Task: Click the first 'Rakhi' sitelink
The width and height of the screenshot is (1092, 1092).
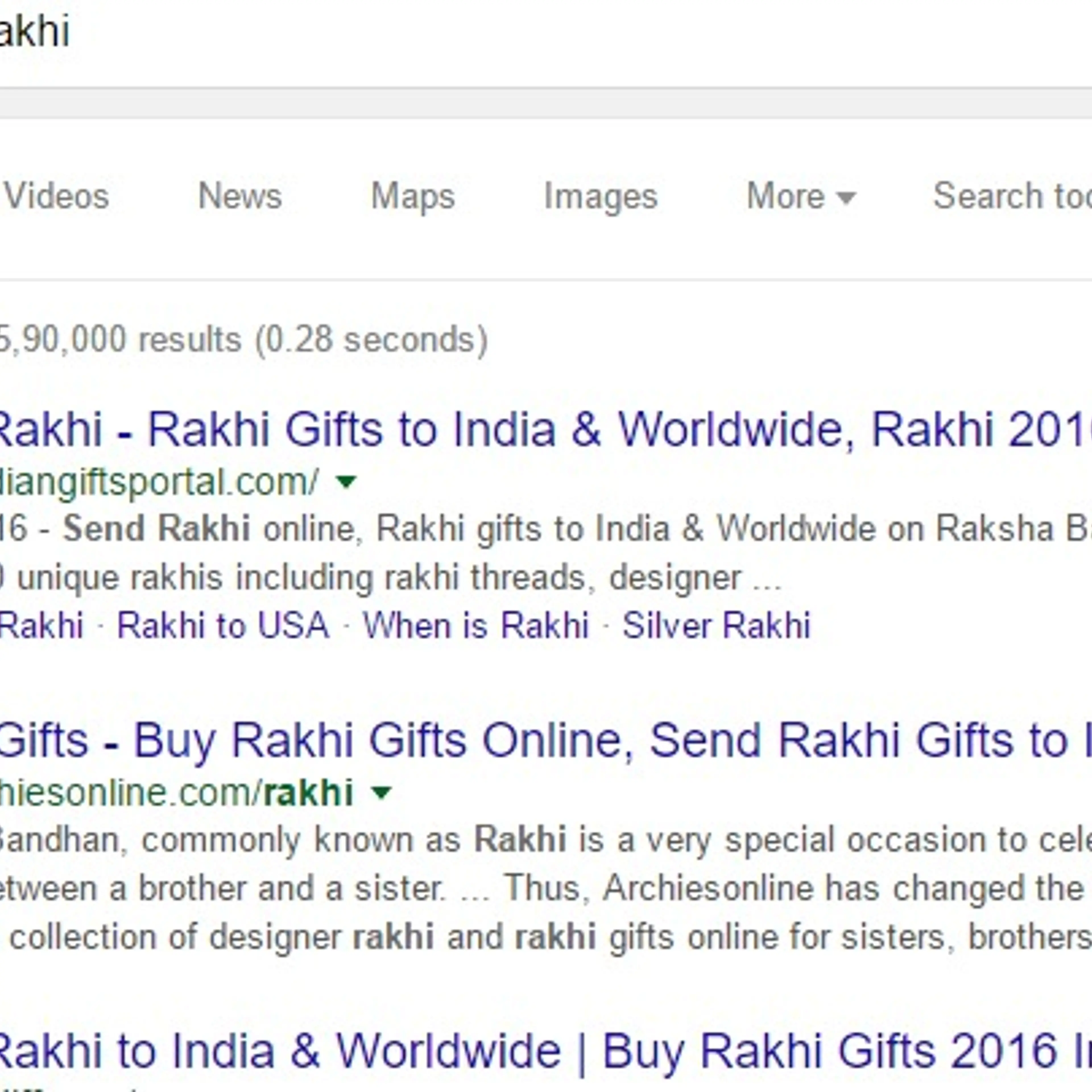Action: pyautogui.click(x=41, y=626)
